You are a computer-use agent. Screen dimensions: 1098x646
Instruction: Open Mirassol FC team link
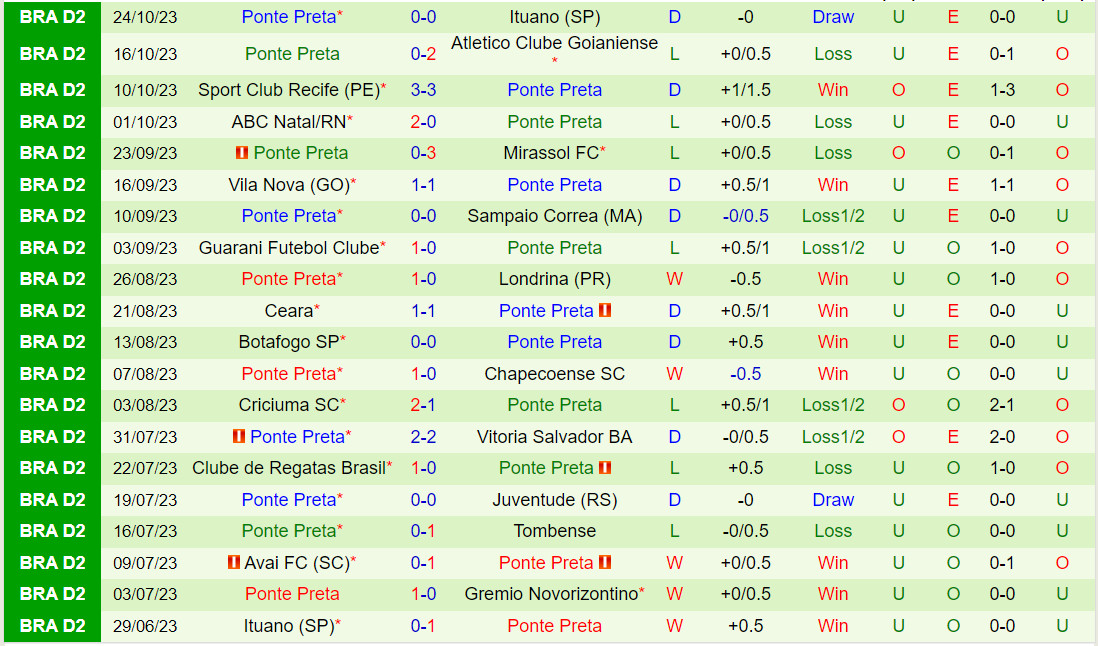(x=551, y=153)
